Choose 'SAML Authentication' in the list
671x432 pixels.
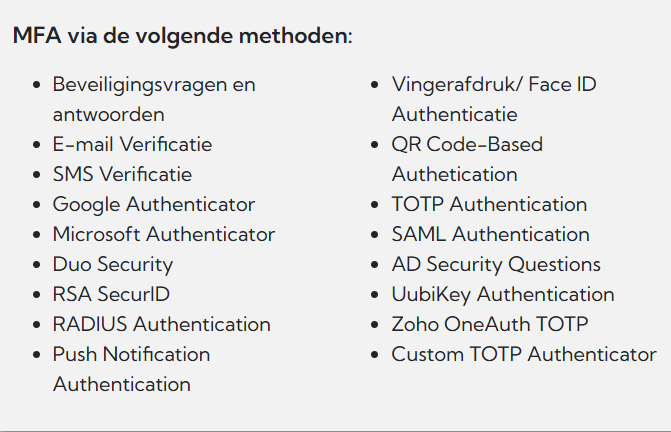coord(490,234)
